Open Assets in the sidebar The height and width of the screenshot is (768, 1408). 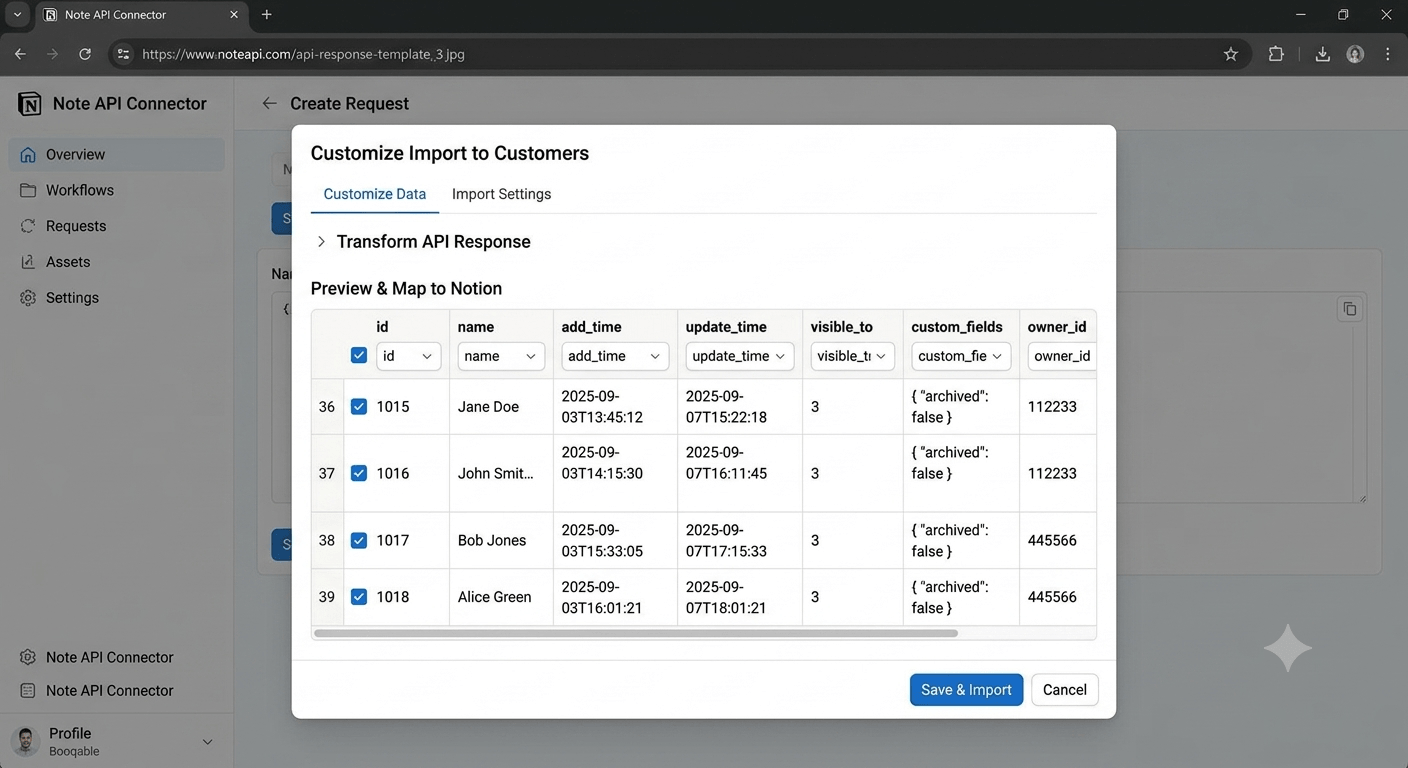(117, 262)
